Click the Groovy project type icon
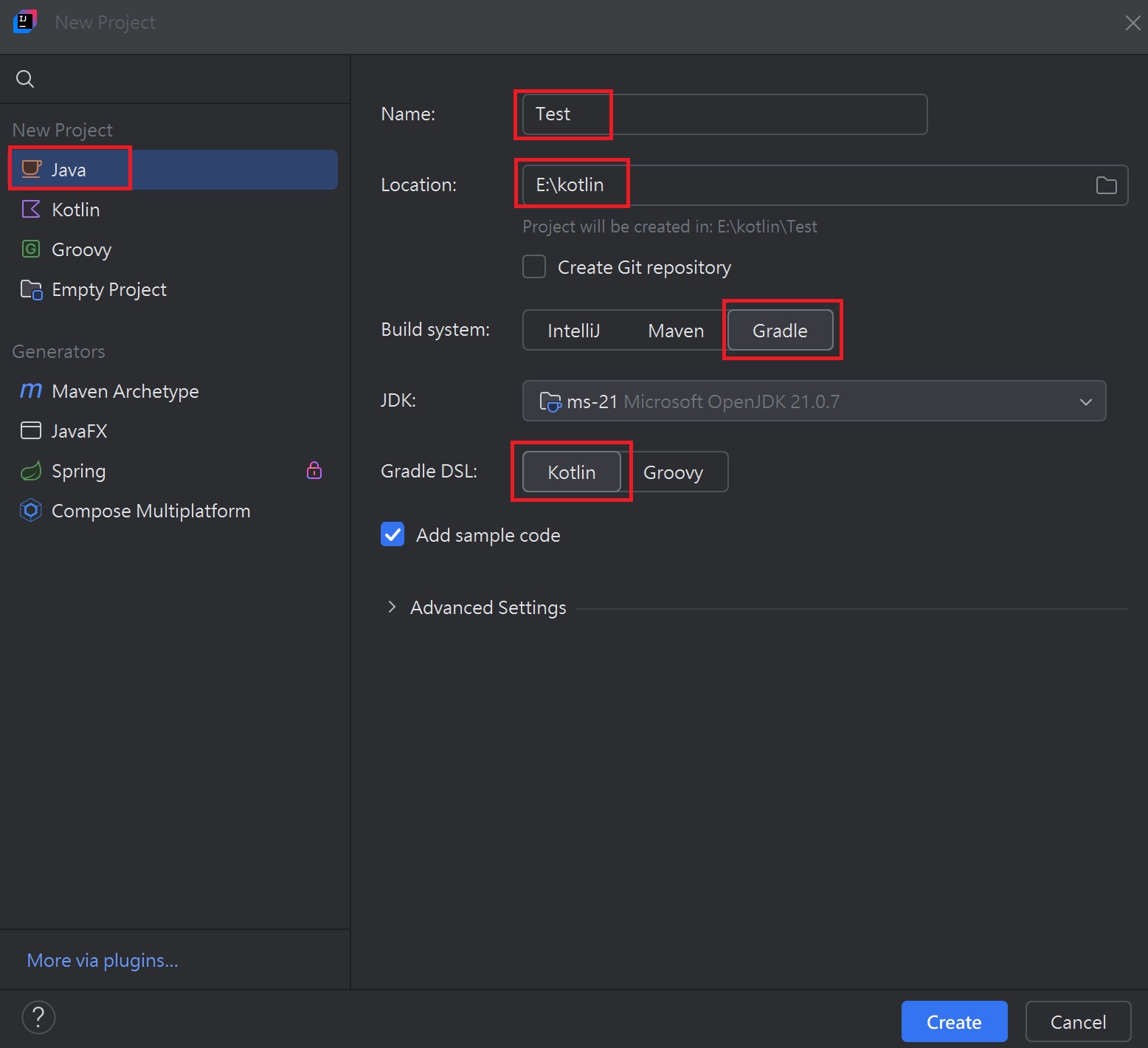This screenshot has height=1048, width=1148. [x=31, y=249]
